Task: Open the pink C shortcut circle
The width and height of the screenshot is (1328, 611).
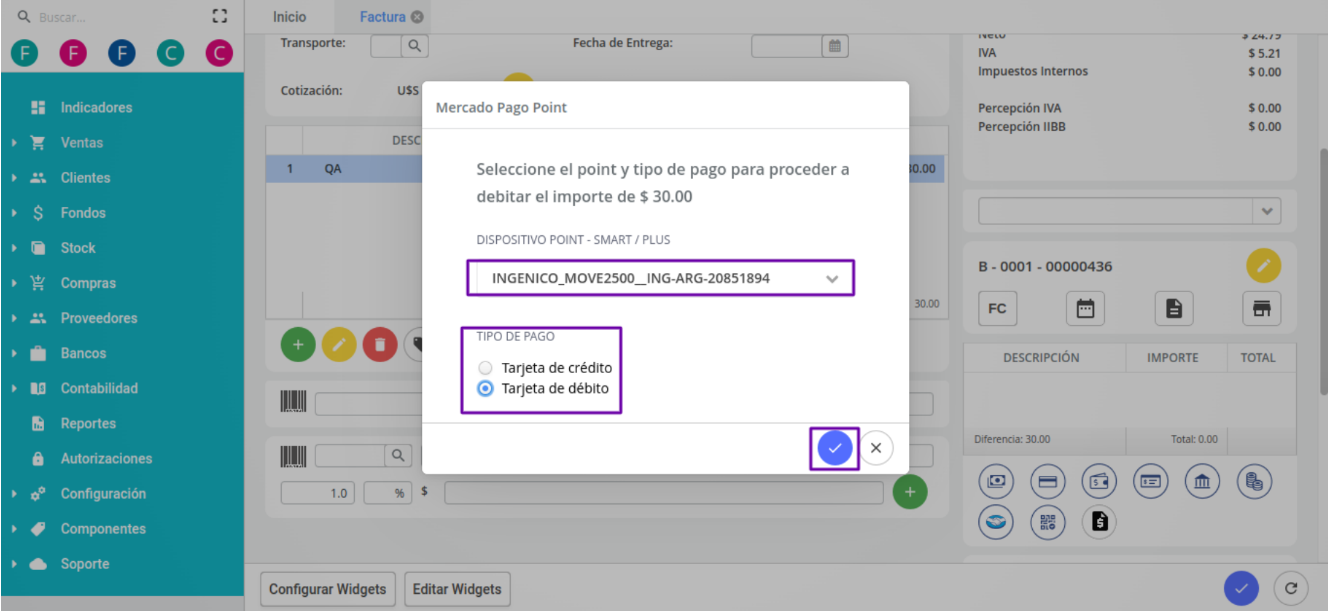Action: [x=219, y=53]
